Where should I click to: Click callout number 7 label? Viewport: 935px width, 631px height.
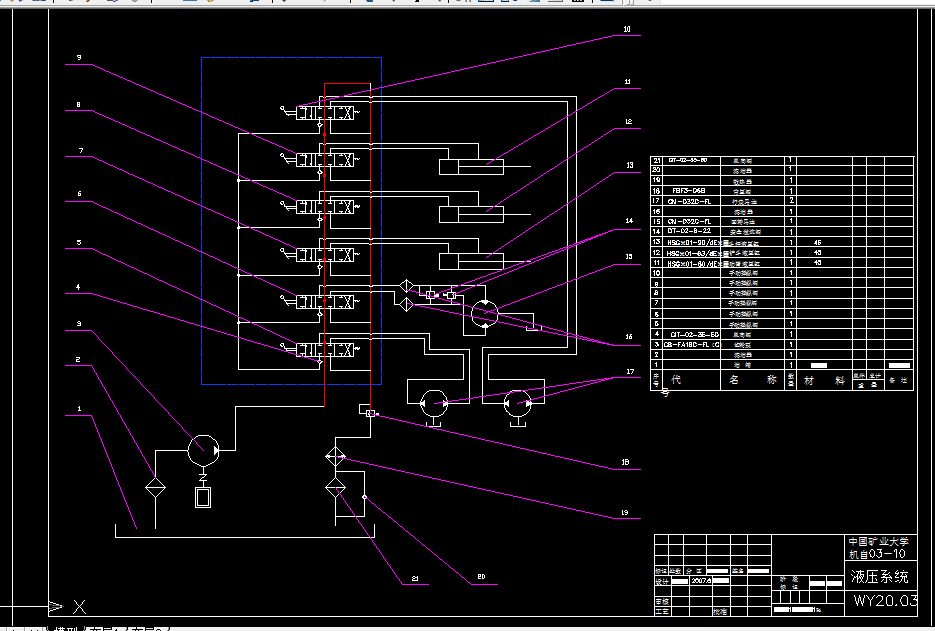click(x=81, y=151)
